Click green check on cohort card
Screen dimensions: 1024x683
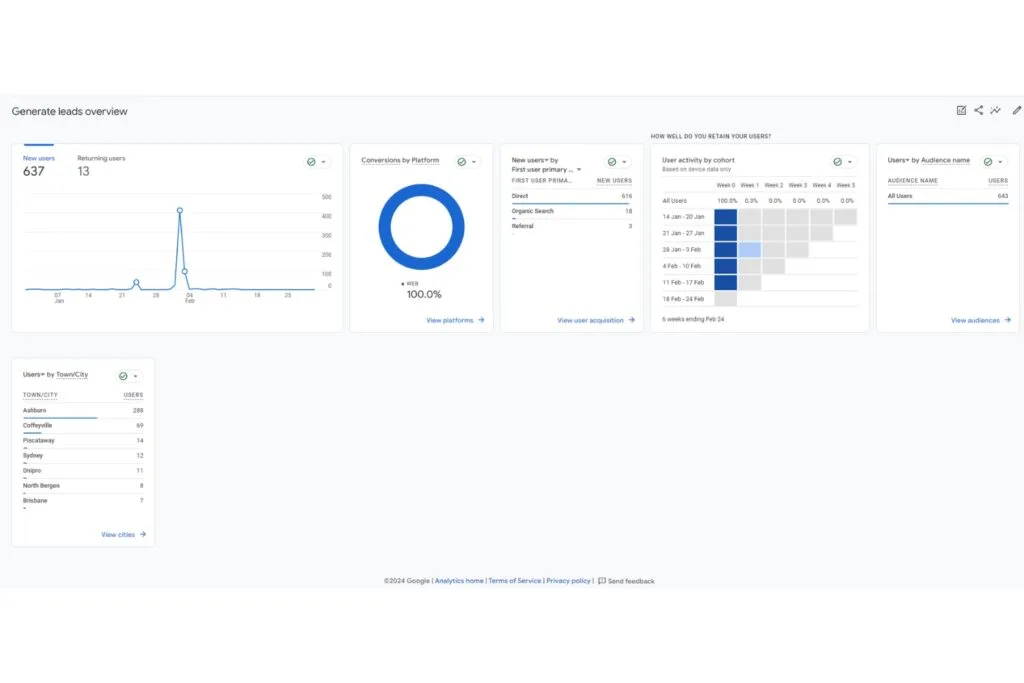point(837,162)
